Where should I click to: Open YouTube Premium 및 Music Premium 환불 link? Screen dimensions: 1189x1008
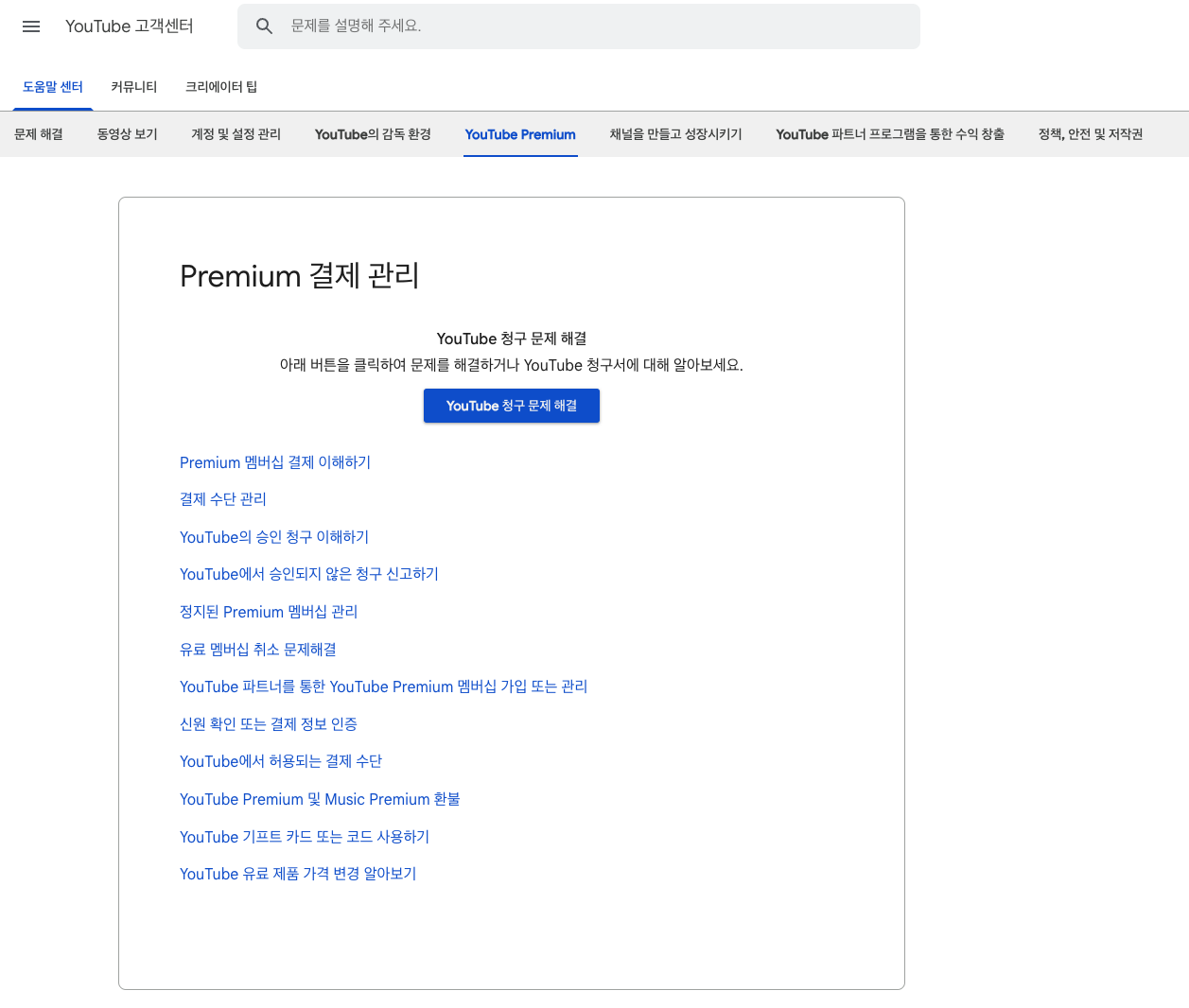pyautogui.click(x=320, y=799)
